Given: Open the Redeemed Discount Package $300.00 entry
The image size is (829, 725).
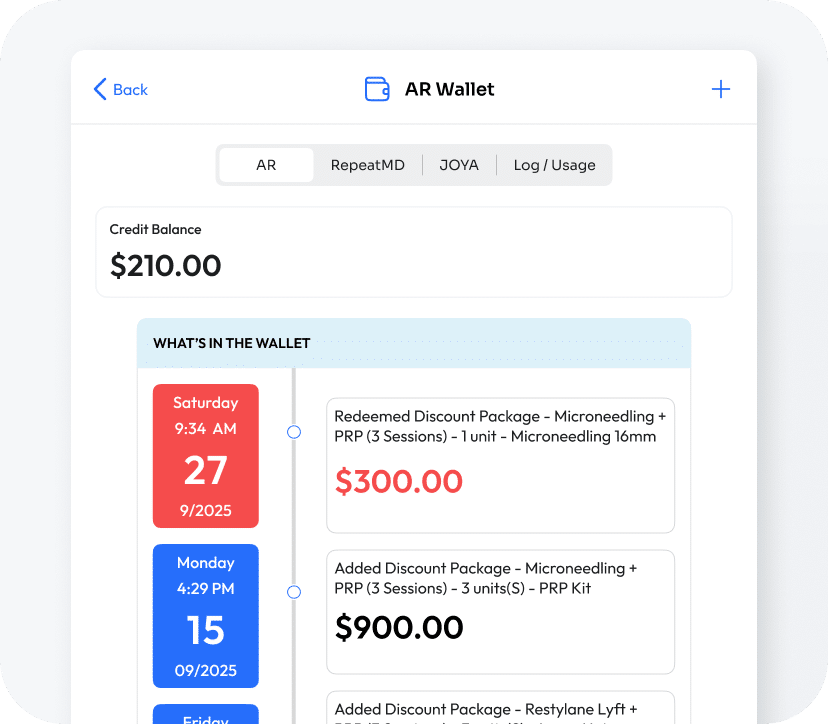Looking at the screenshot, I should (x=500, y=465).
